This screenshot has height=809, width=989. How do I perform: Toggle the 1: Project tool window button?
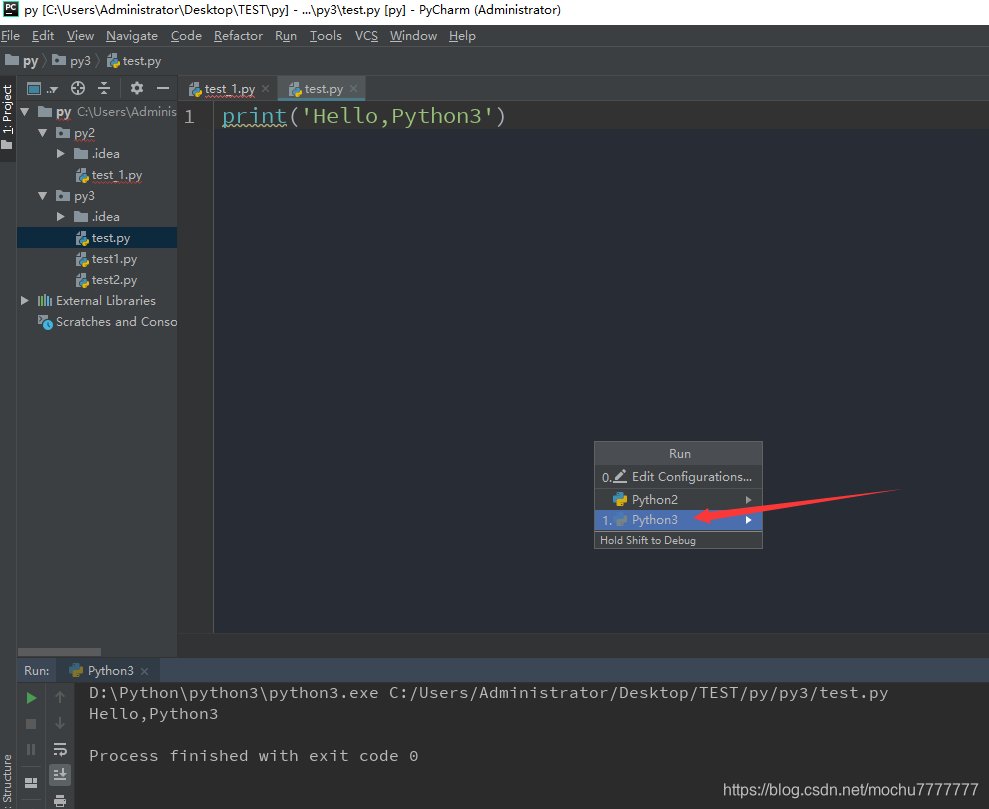coord(8,117)
